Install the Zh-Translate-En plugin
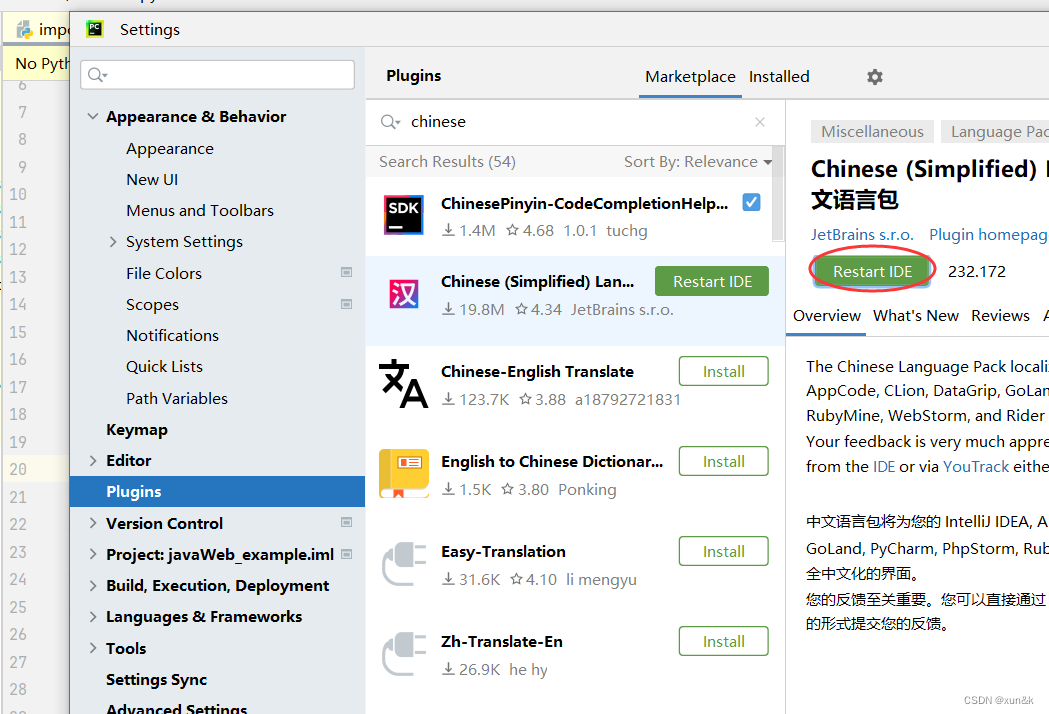 click(x=723, y=642)
